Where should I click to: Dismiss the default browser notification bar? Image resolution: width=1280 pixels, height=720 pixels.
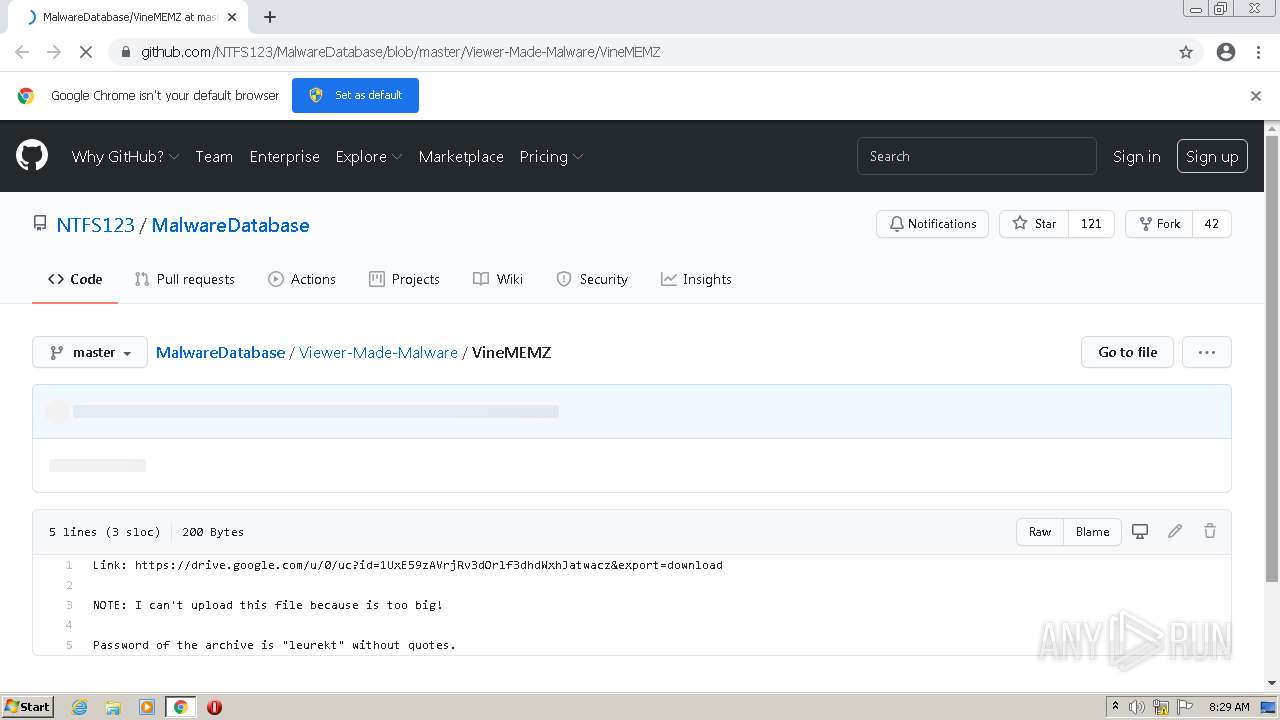click(x=1256, y=96)
